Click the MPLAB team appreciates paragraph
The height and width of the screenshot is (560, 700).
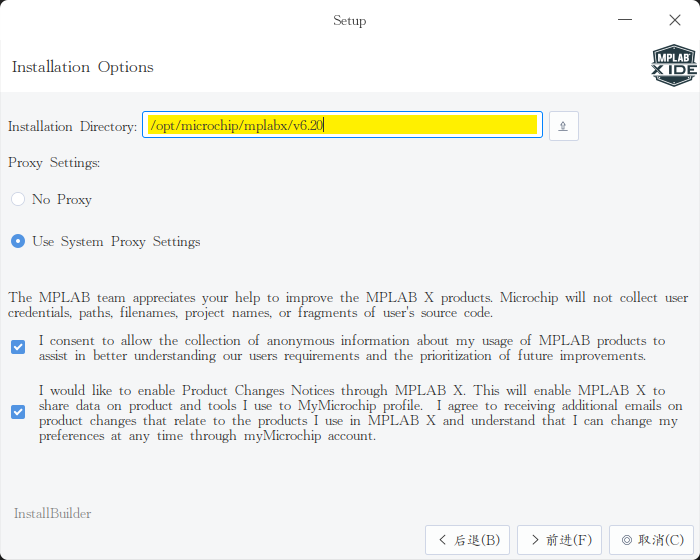pyautogui.click(x=348, y=305)
